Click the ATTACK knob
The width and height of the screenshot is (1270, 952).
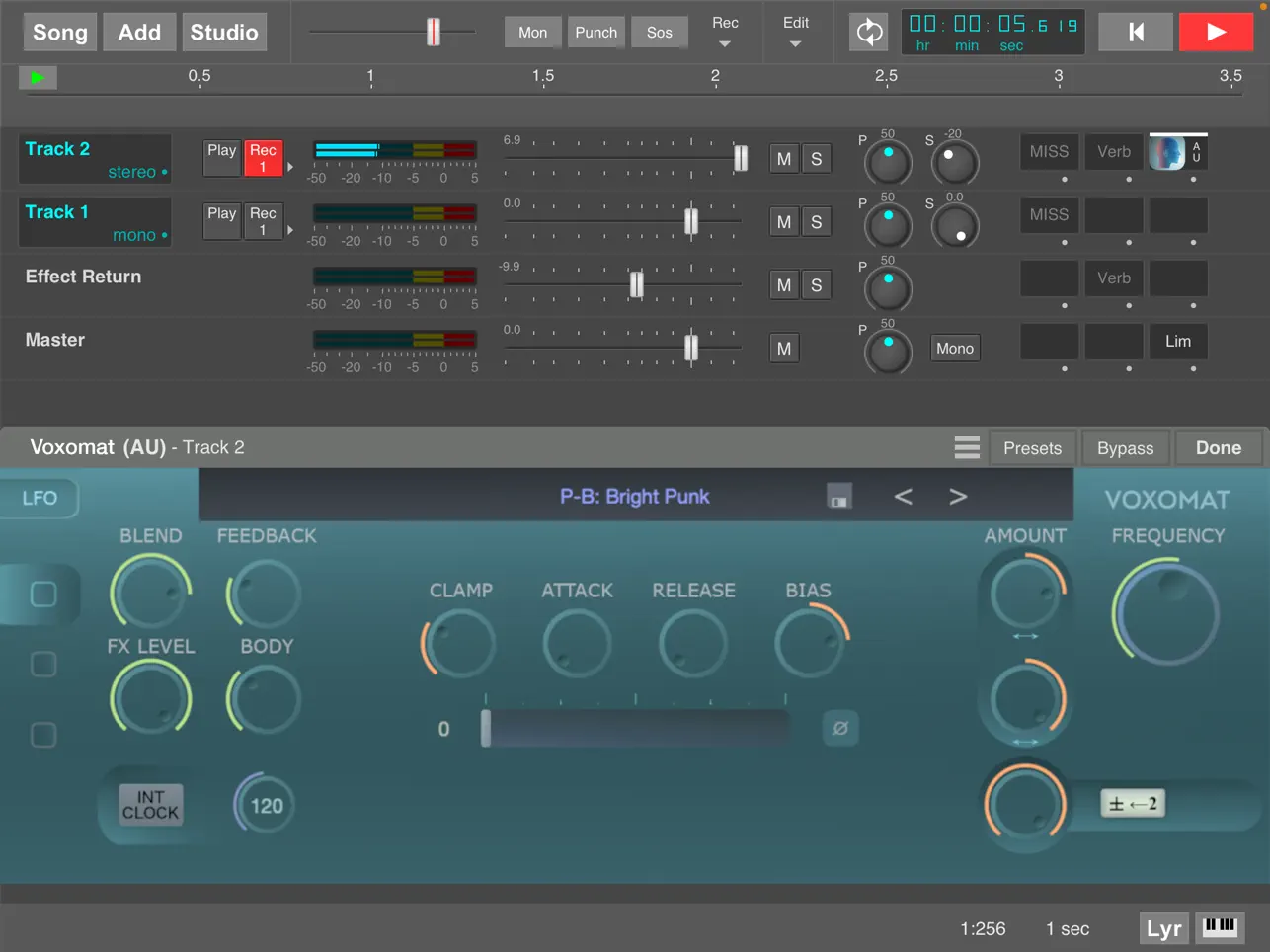coord(577,644)
